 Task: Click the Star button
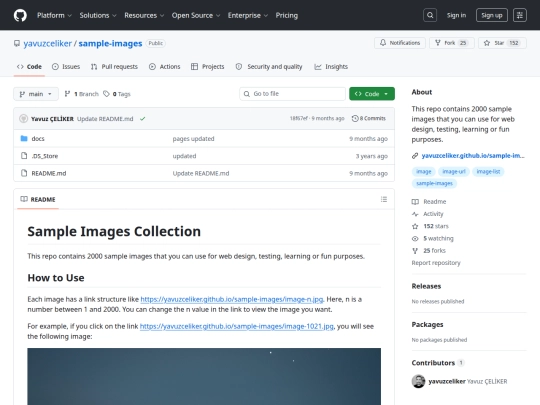click(502, 43)
